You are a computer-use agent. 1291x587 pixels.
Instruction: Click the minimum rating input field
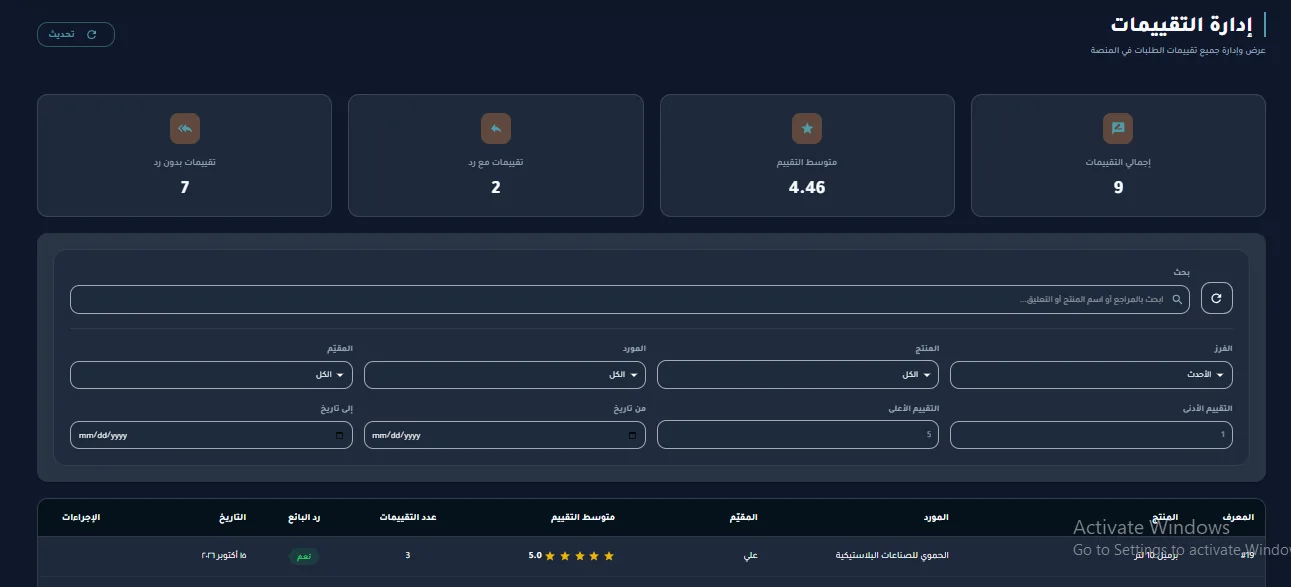(x=1091, y=435)
